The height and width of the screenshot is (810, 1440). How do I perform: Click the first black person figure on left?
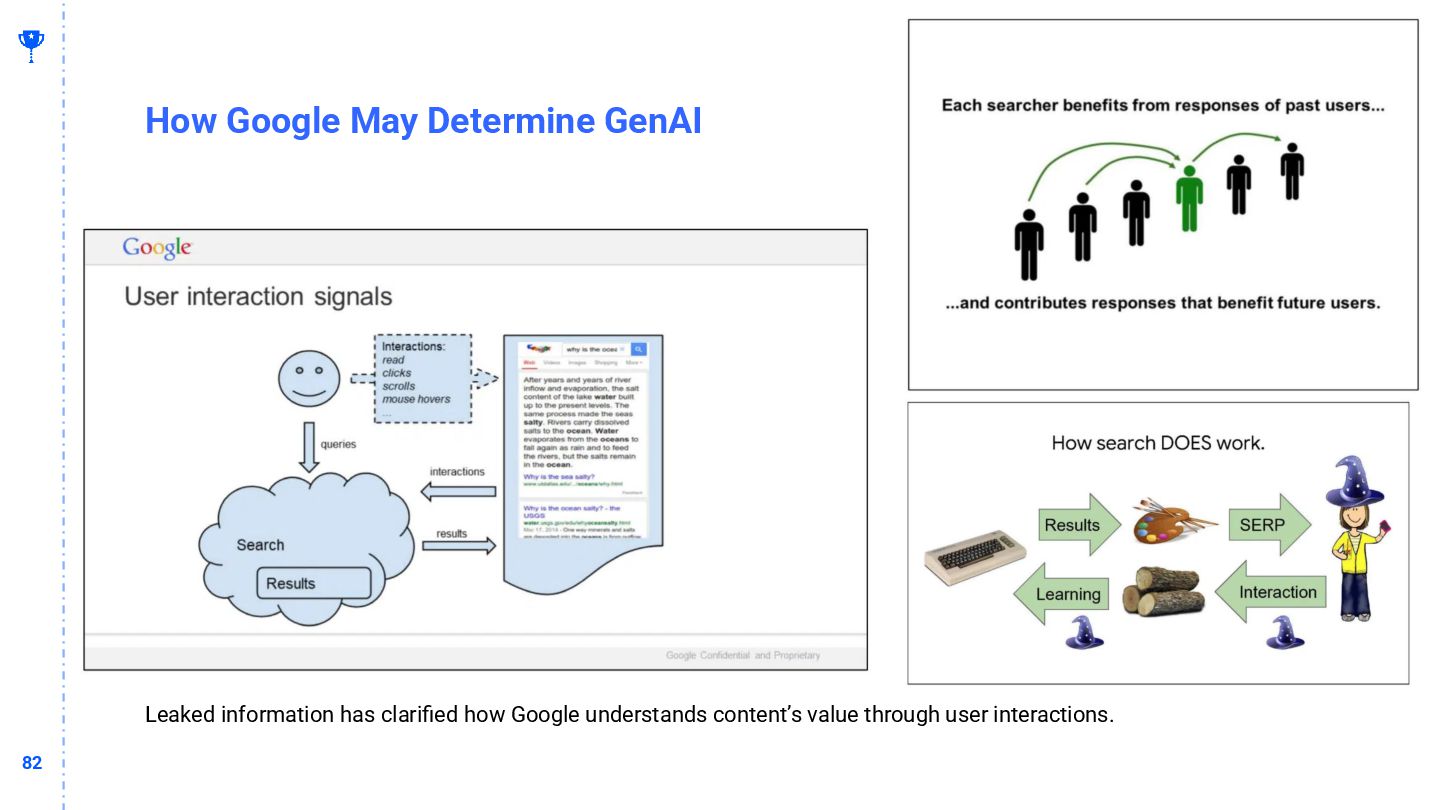pyautogui.click(x=1028, y=244)
